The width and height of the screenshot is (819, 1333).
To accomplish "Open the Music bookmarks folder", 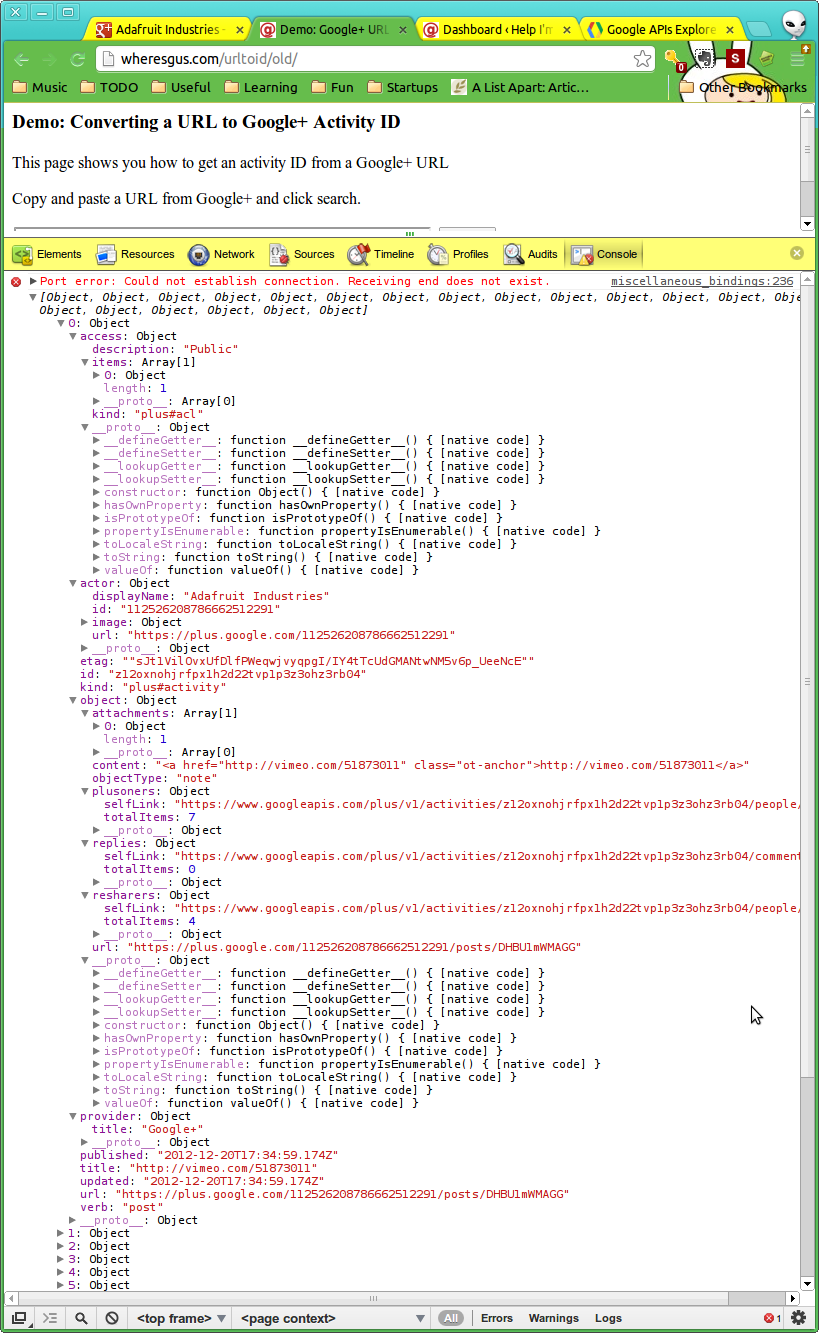I will 40,87.
